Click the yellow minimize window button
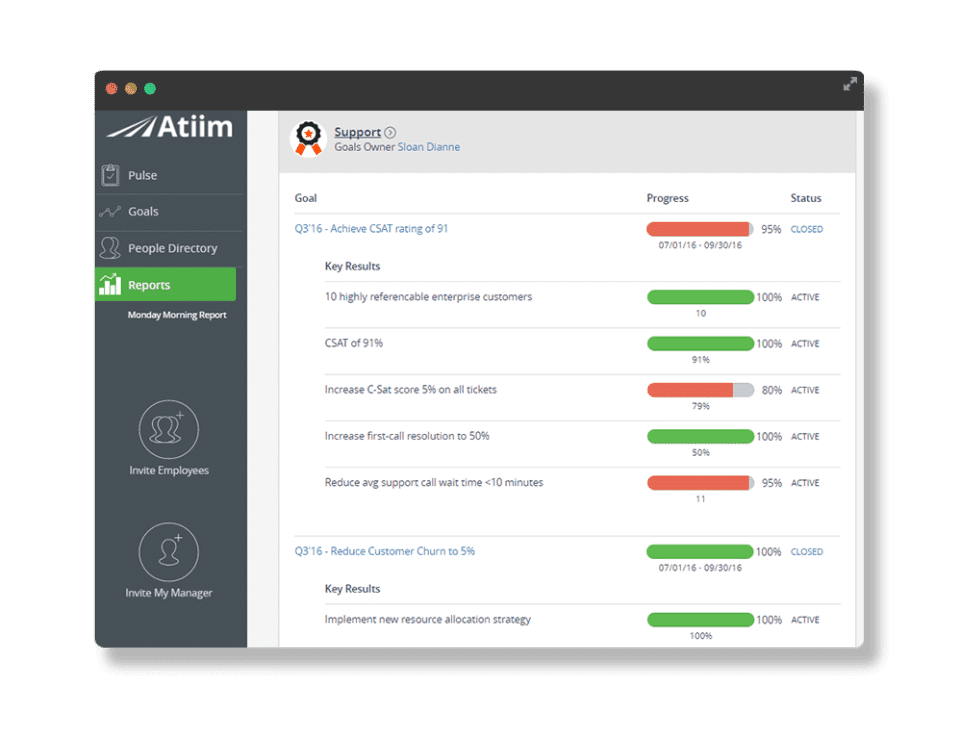The height and width of the screenshot is (737, 960). pyautogui.click(x=130, y=89)
